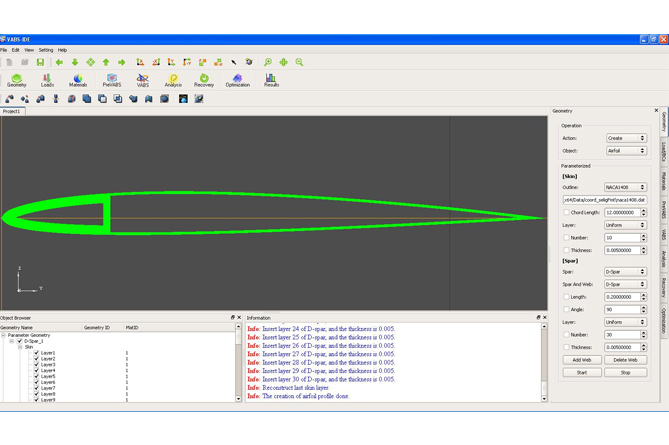Open the Recovery module
This screenshot has height=445, width=669.
(204, 80)
